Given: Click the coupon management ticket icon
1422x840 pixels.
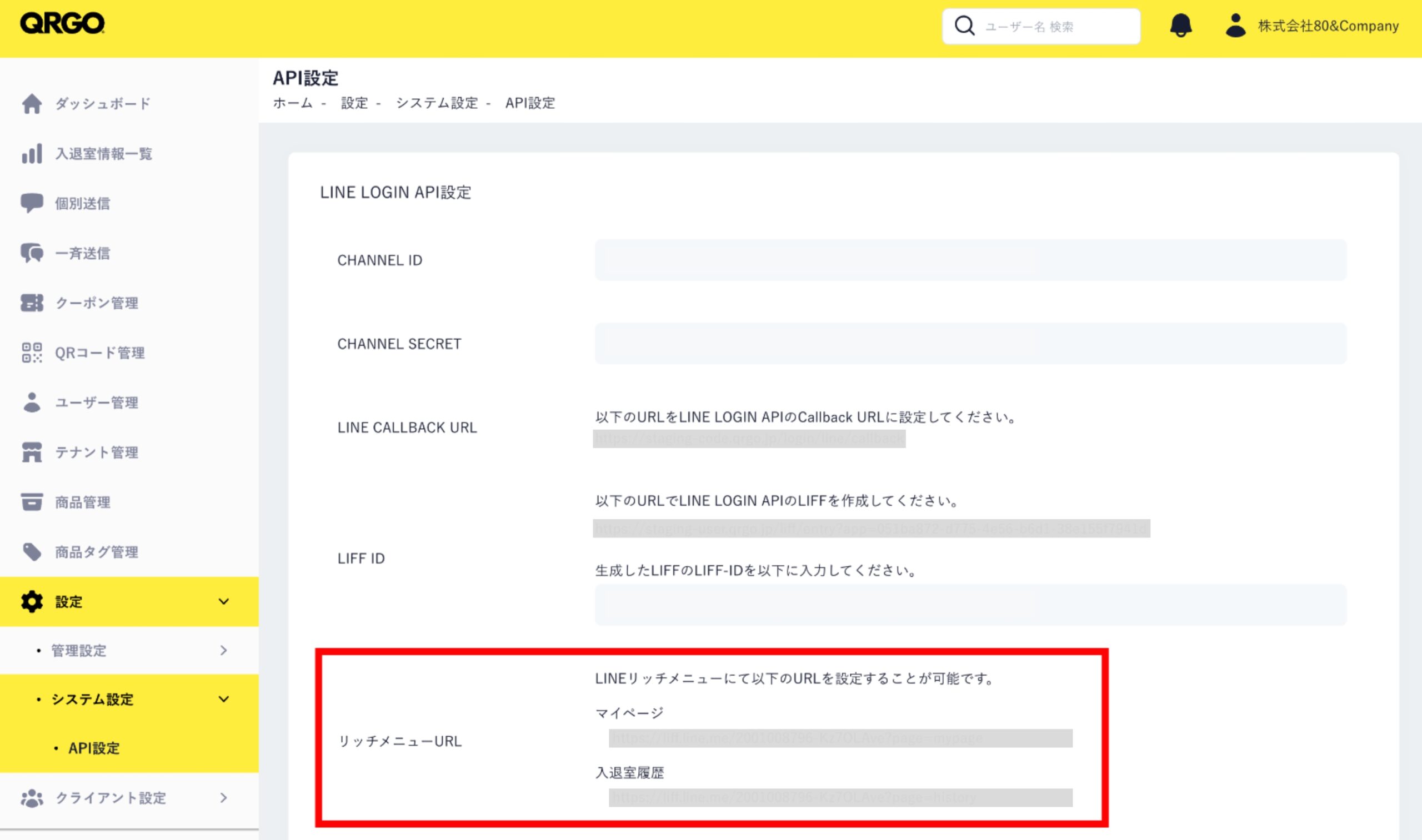Looking at the screenshot, I should (32, 303).
